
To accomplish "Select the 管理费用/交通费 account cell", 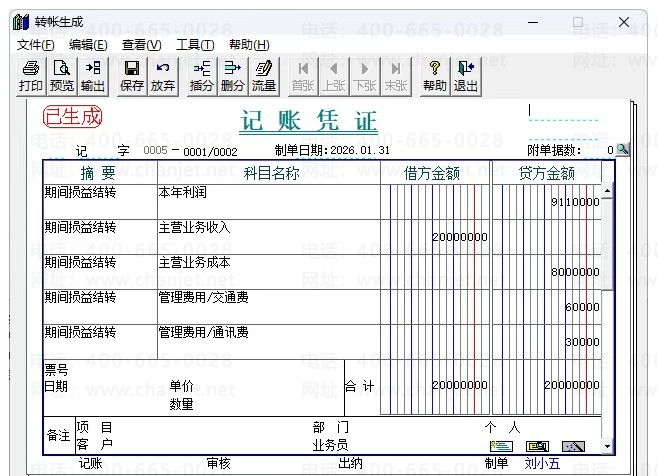I will (269, 307).
